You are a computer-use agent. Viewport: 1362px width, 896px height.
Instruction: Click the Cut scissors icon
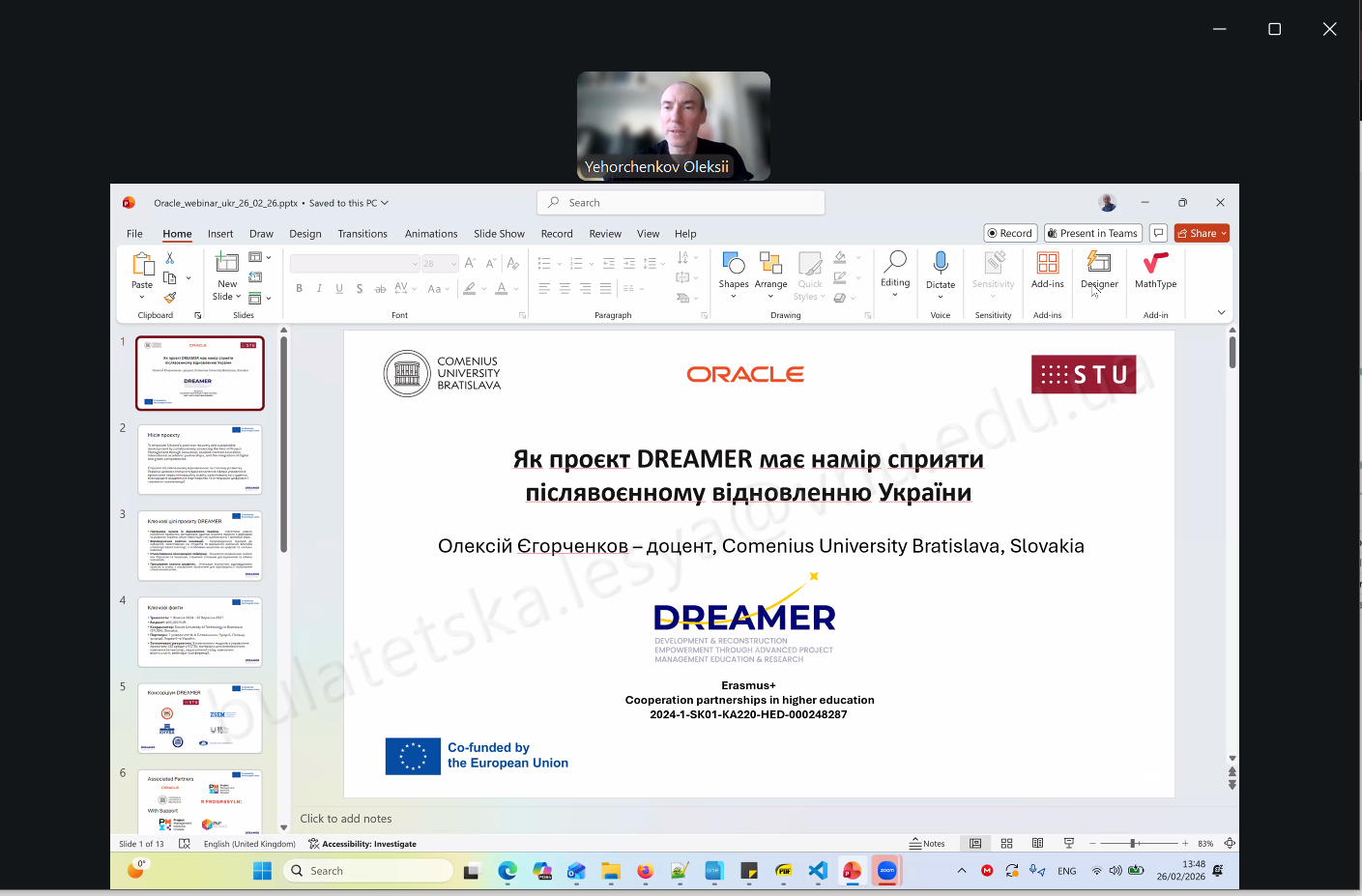click(170, 258)
